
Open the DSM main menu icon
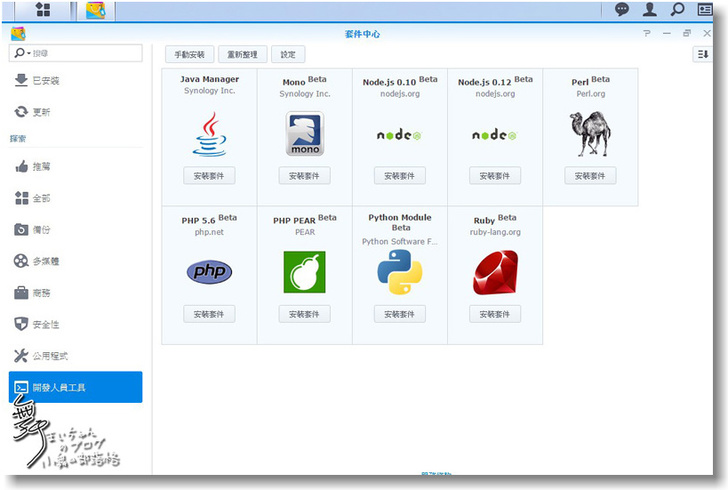(x=43, y=9)
